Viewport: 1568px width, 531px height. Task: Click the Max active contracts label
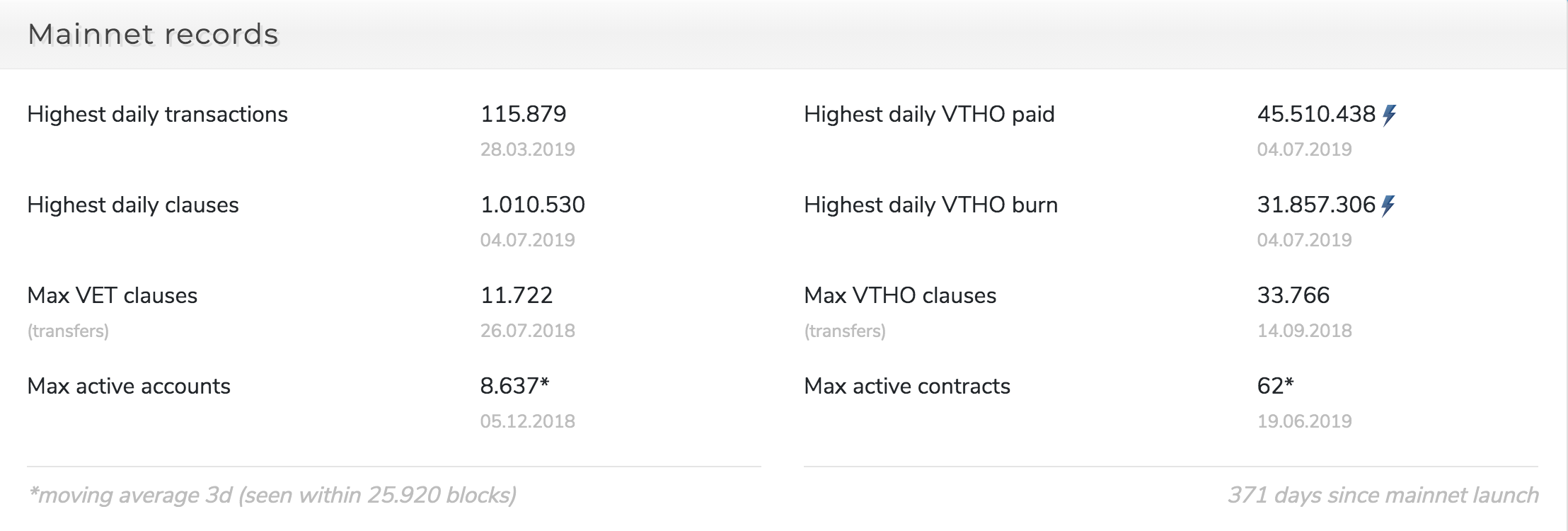point(907,386)
